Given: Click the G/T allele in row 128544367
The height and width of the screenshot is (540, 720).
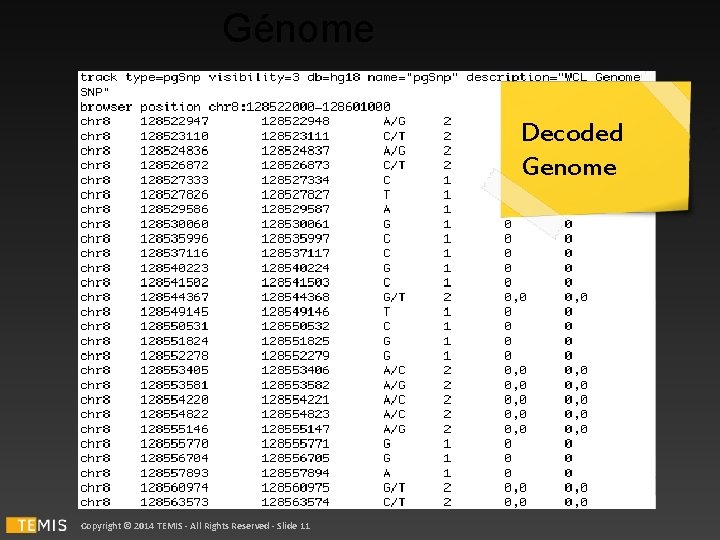Looking at the screenshot, I should (x=394, y=297).
